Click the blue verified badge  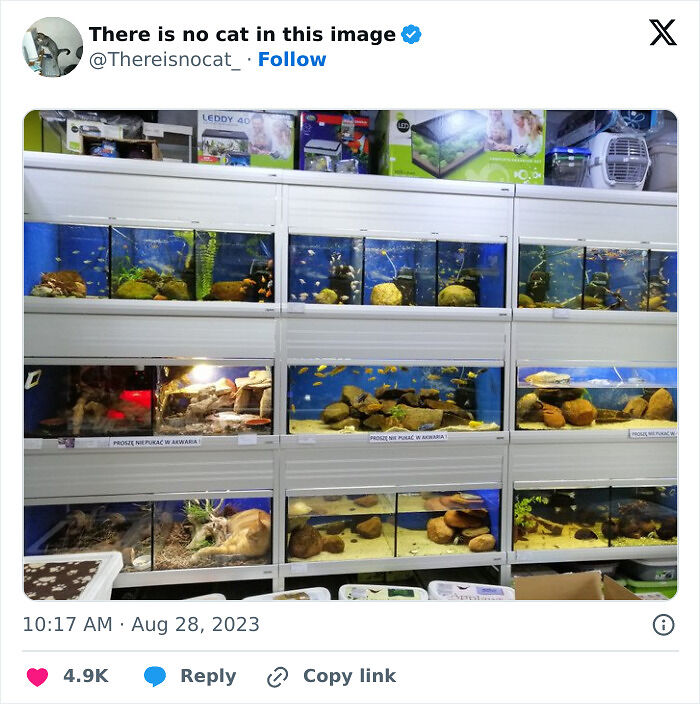pos(411,35)
